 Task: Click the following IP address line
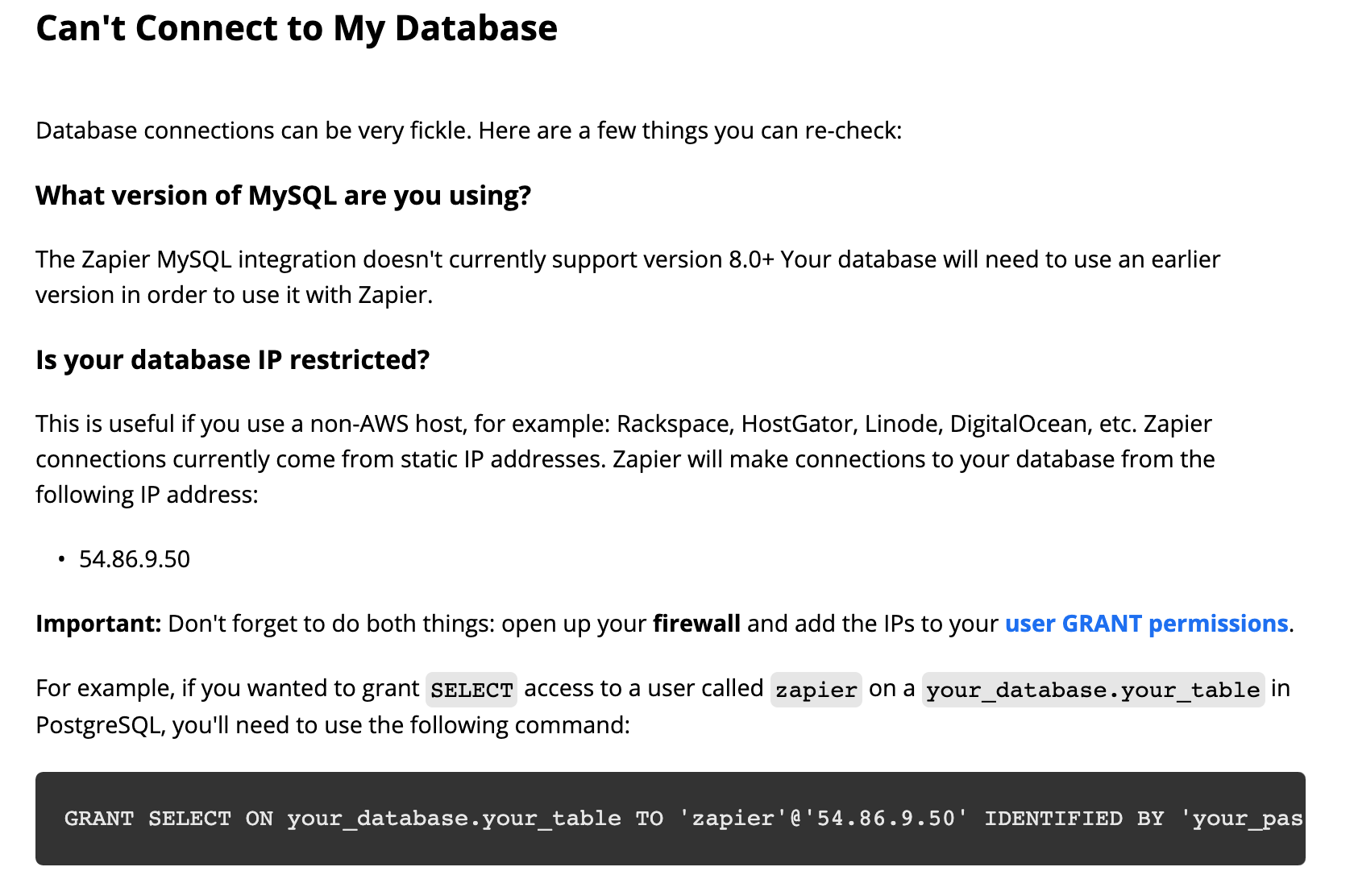point(147,495)
